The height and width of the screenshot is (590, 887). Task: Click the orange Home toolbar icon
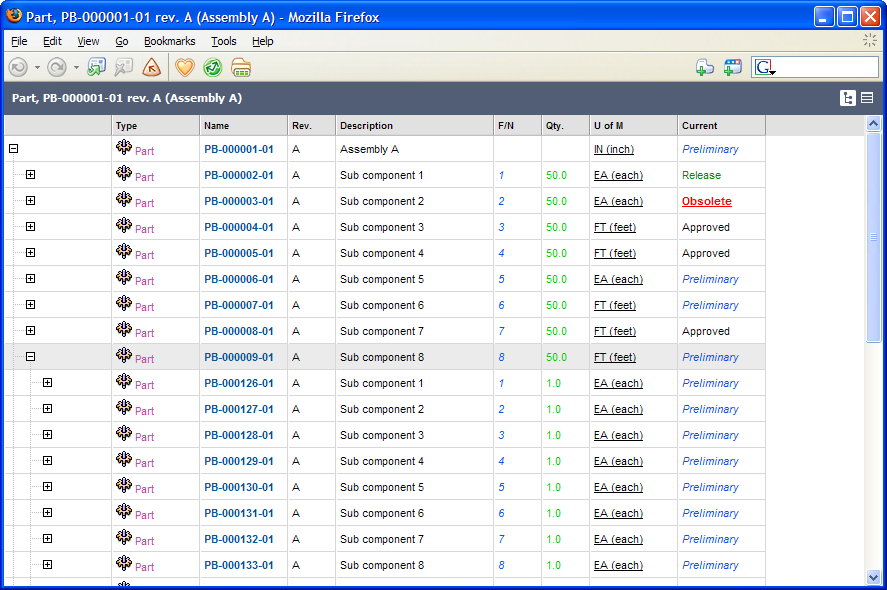coord(151,67)
